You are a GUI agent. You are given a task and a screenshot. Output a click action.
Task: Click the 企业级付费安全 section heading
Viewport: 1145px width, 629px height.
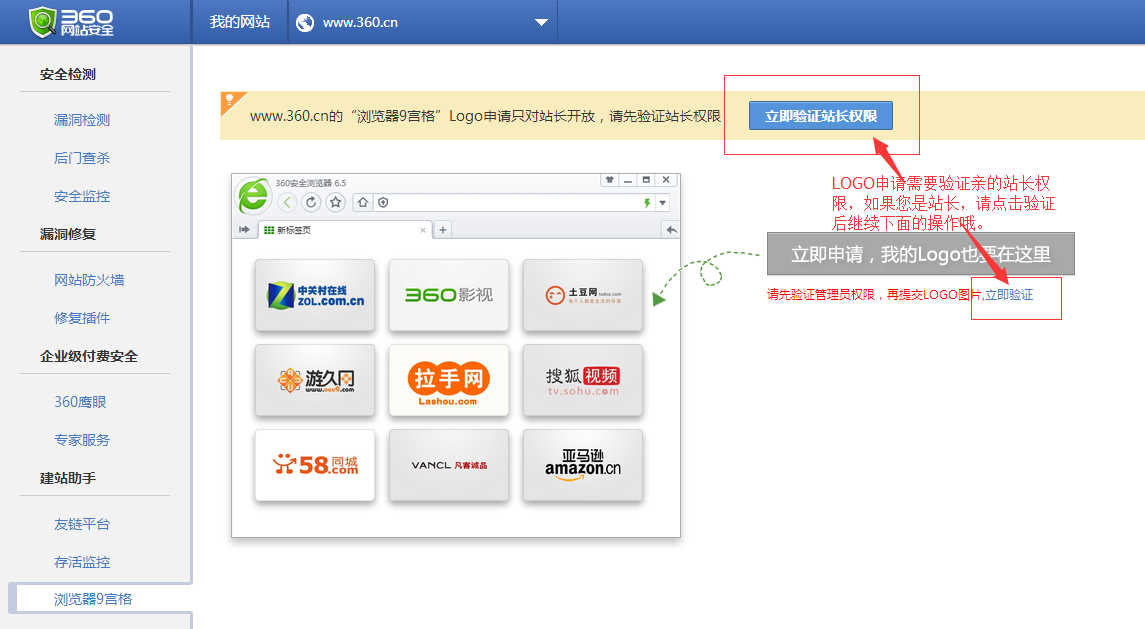(x=89, y=356)
